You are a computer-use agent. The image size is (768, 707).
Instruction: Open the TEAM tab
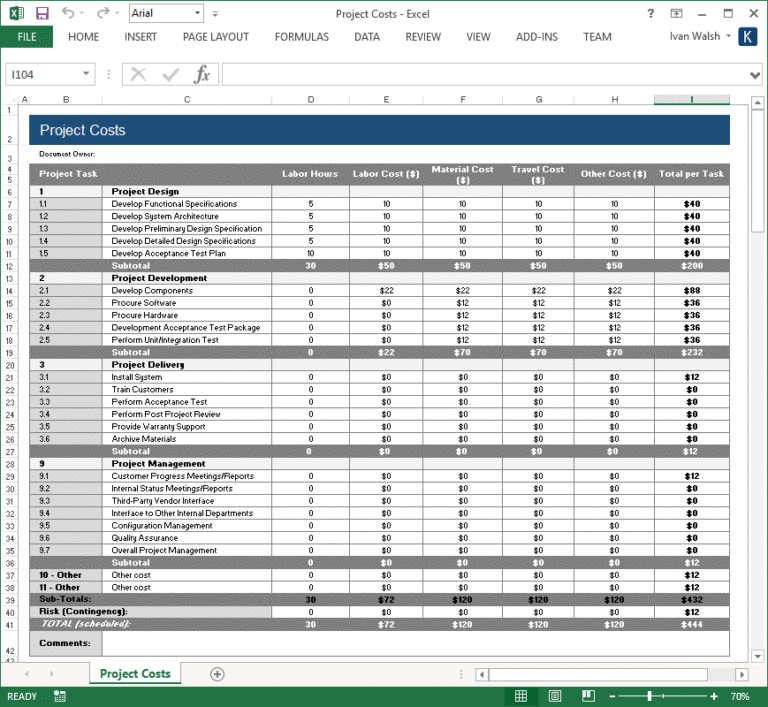point(597,37)
